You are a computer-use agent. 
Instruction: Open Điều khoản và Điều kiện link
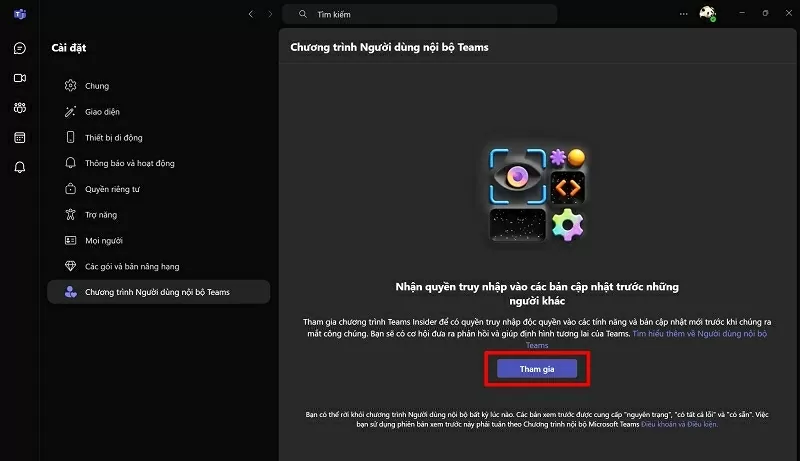pos(679,424)
